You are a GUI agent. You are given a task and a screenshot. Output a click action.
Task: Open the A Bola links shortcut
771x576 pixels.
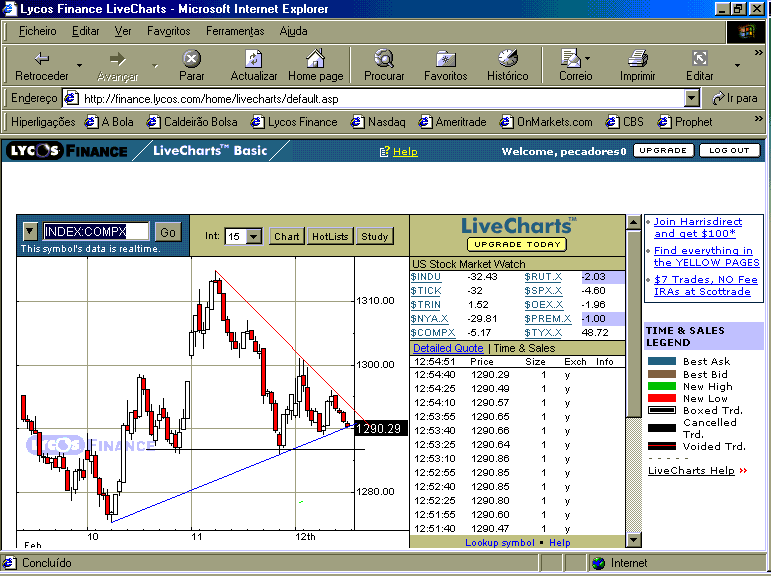point(109,121)
